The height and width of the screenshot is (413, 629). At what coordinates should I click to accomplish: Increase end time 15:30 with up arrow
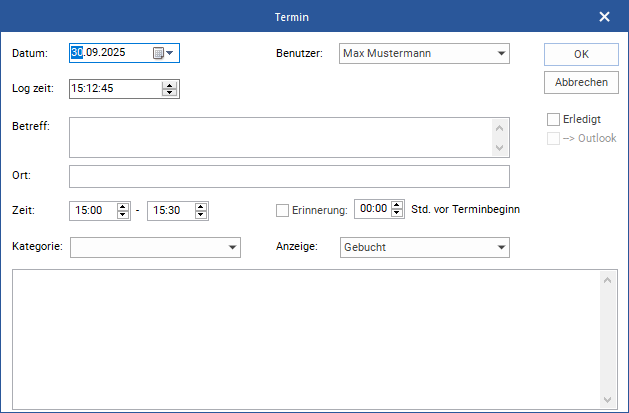click(201, 207)
